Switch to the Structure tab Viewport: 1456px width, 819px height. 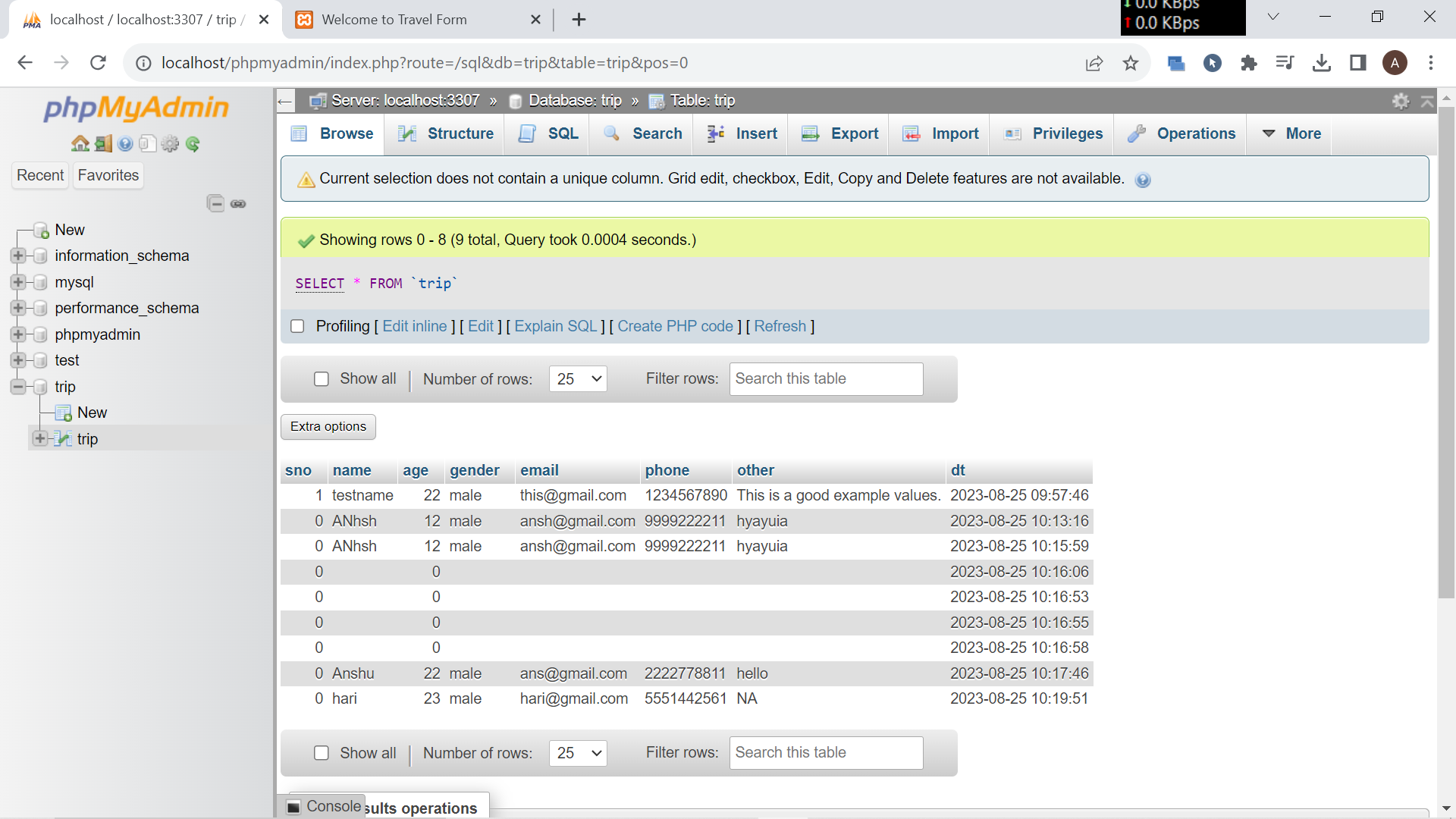[x=445, y=133]
